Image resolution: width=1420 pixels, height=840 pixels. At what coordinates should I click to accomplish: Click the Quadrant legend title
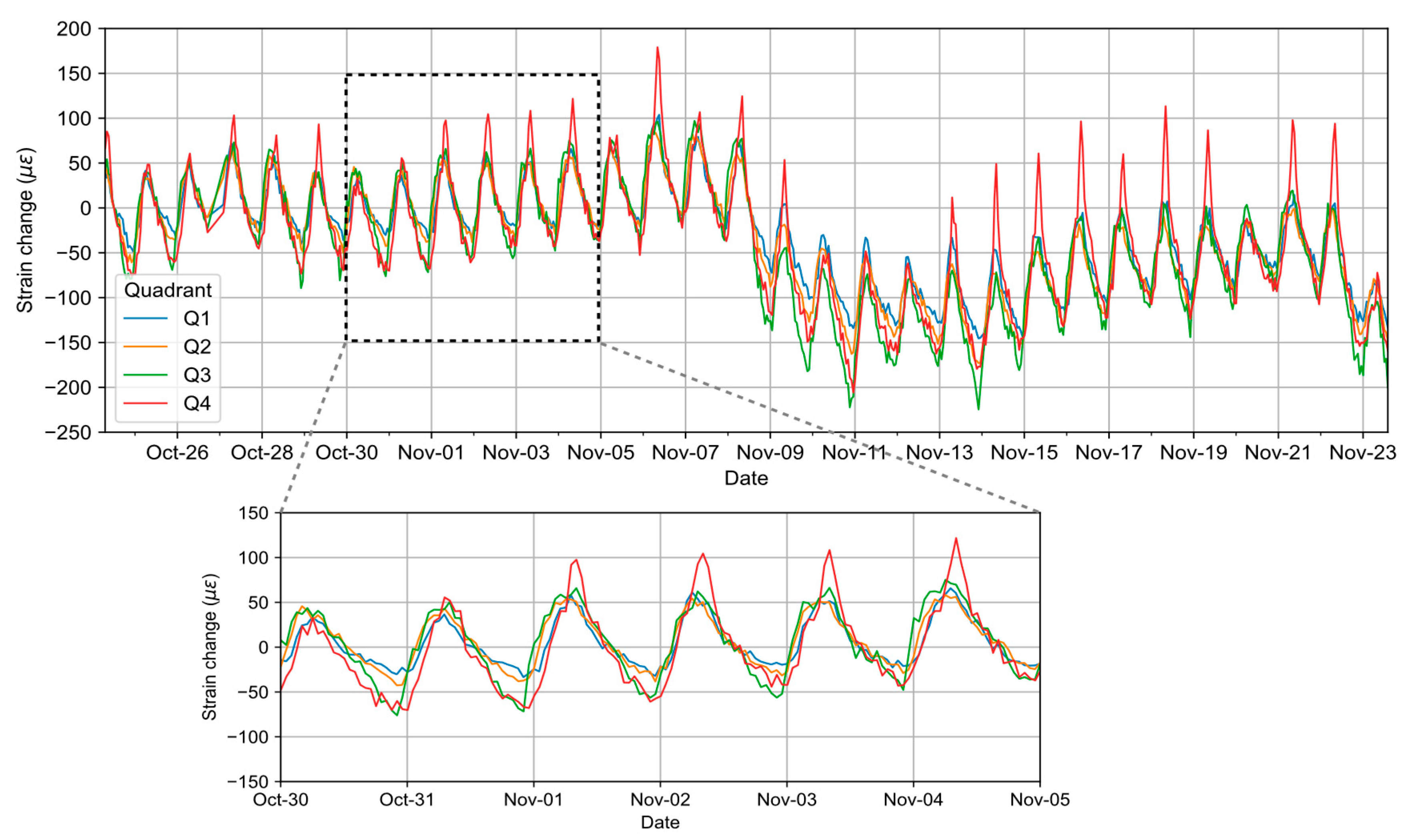(168, 290)
